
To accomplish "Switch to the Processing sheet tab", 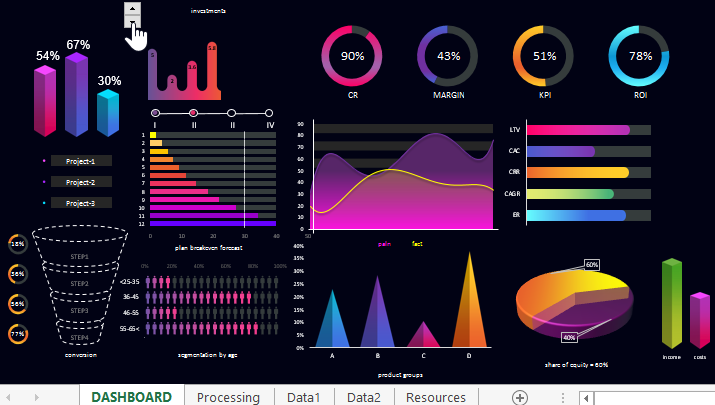I will coord(228,397).
